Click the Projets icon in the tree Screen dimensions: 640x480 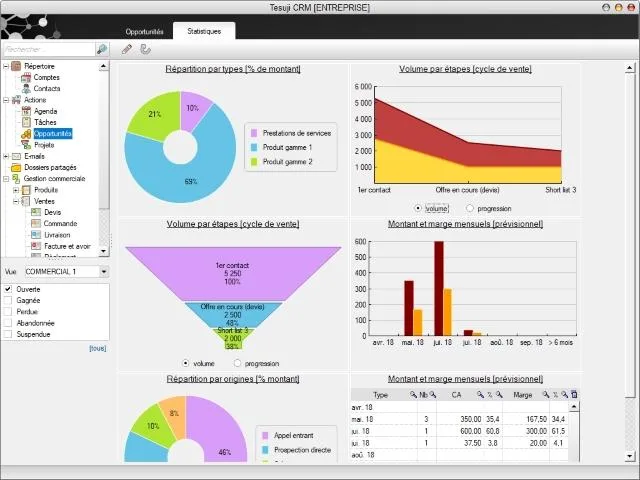pos(26,145)
